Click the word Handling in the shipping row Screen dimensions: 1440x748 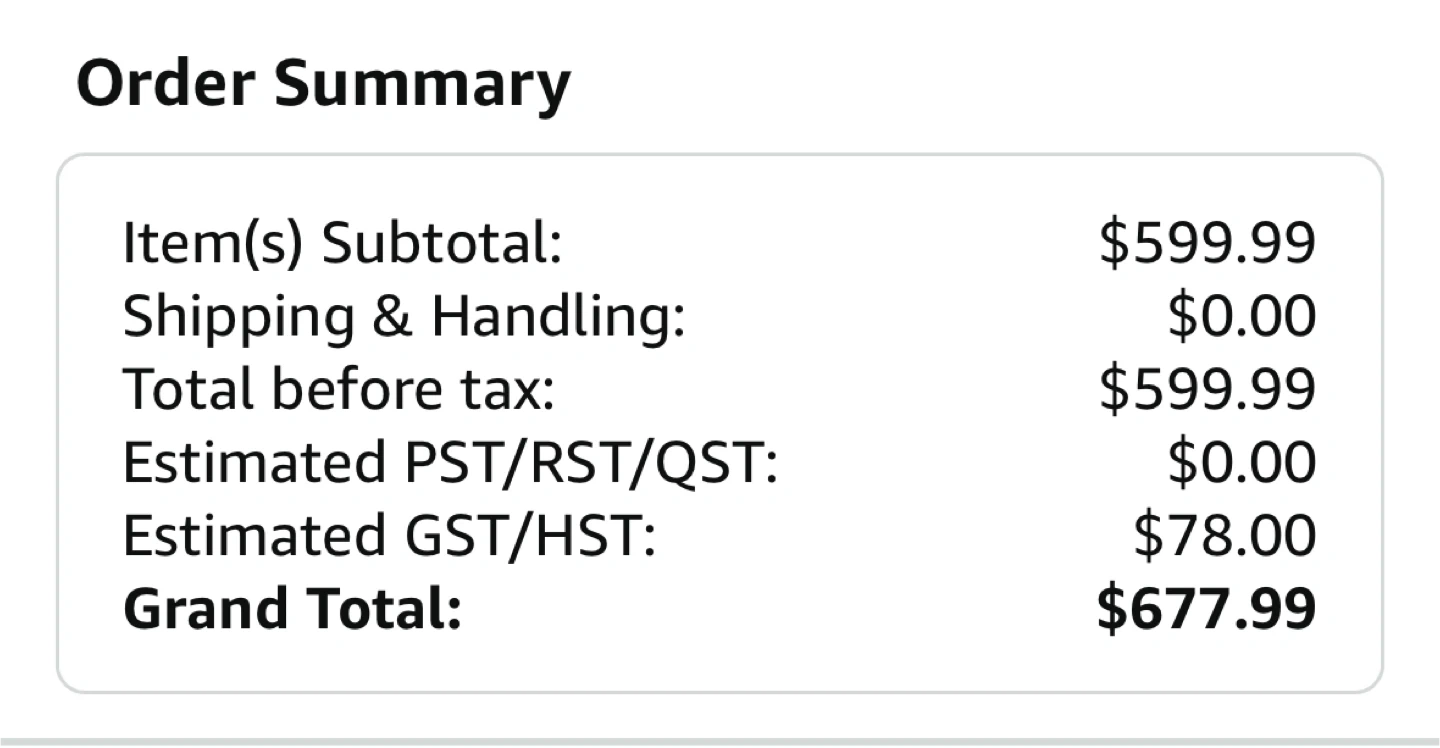coord(558,317)
